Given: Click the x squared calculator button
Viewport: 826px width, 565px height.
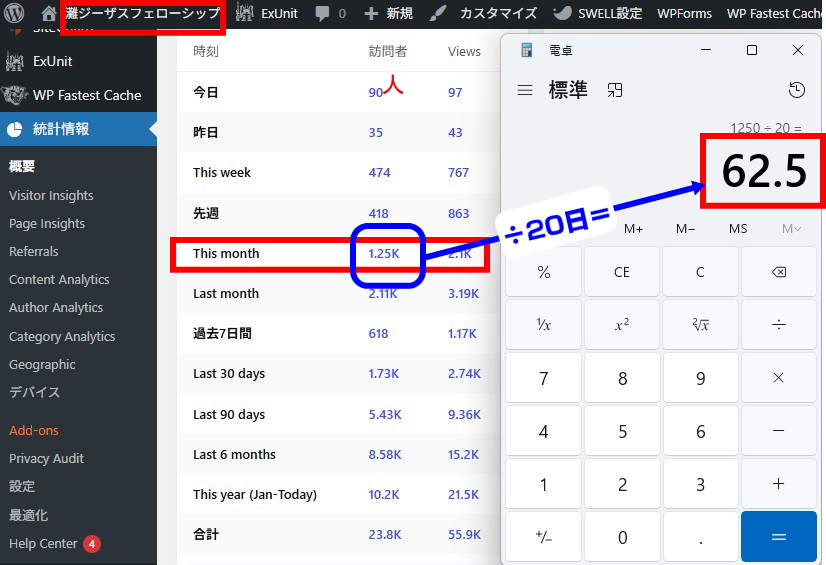Looking at the screenshot, I should pos(621,324).
